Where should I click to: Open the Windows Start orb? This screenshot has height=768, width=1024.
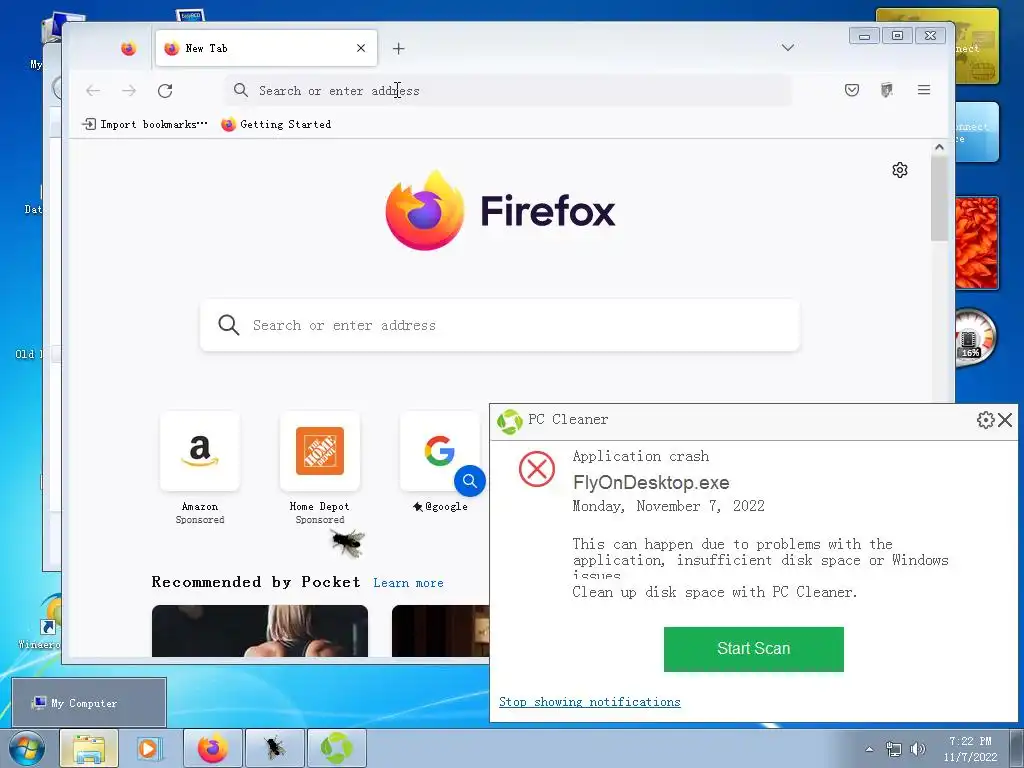(27, 748)
